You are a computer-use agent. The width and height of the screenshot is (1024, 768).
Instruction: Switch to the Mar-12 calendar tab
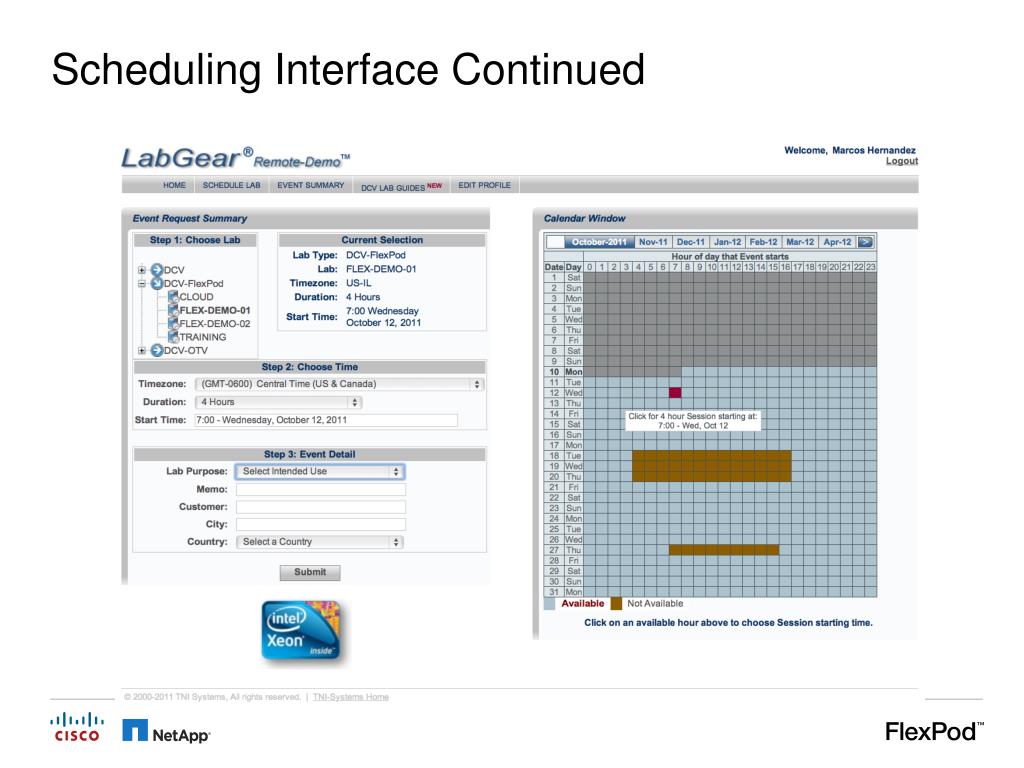coord(800,242)
